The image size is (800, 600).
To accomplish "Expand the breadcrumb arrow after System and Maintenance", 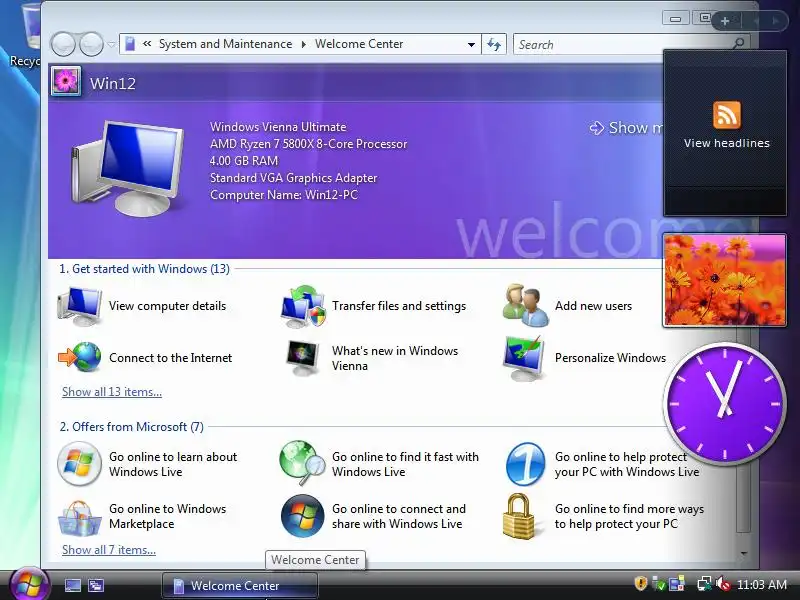I will (x=304, y=44).
